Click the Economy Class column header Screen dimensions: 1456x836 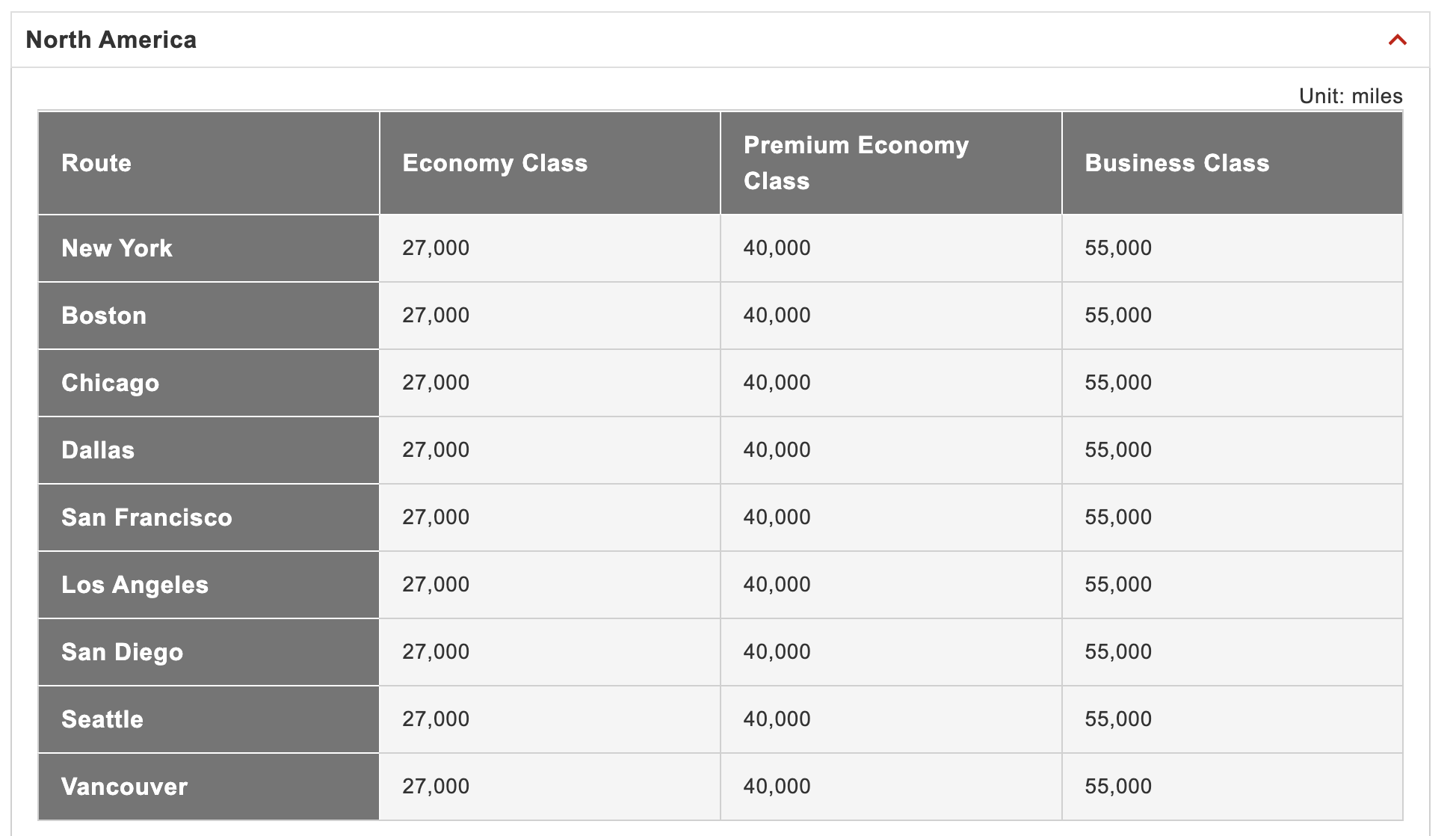point(495,163)
